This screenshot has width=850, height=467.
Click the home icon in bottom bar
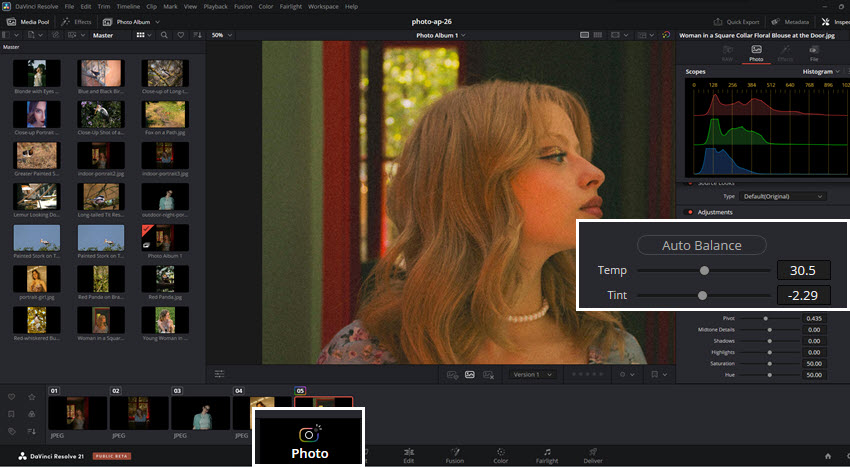(x=828, y=456)
